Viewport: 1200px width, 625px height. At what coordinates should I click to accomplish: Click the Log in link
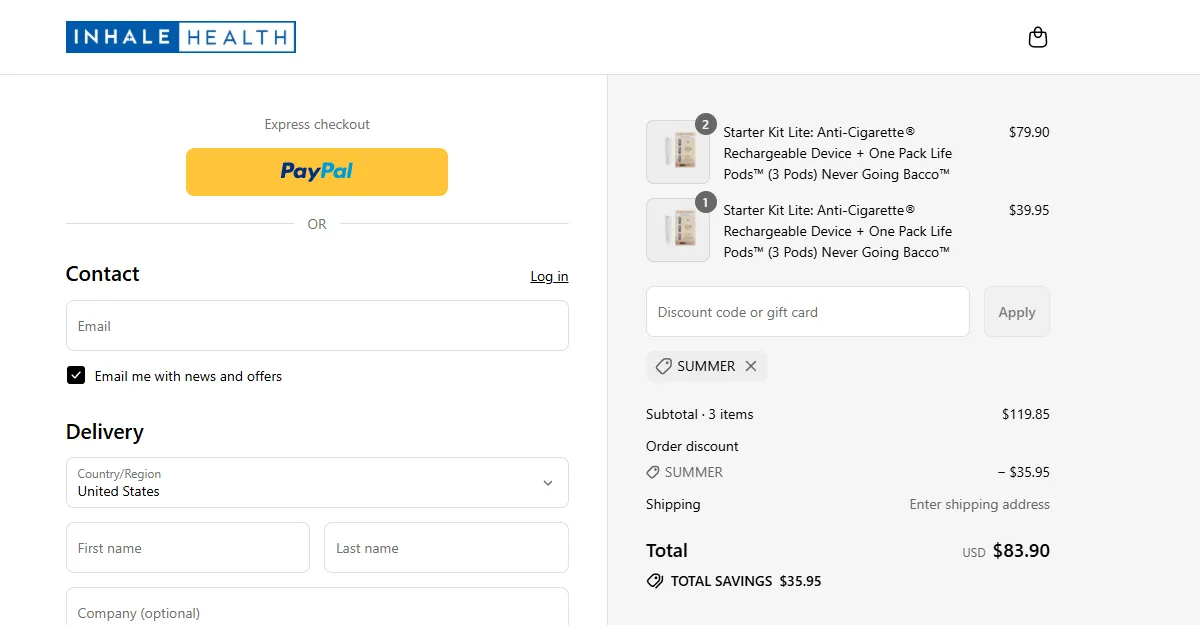coord(549,276)
